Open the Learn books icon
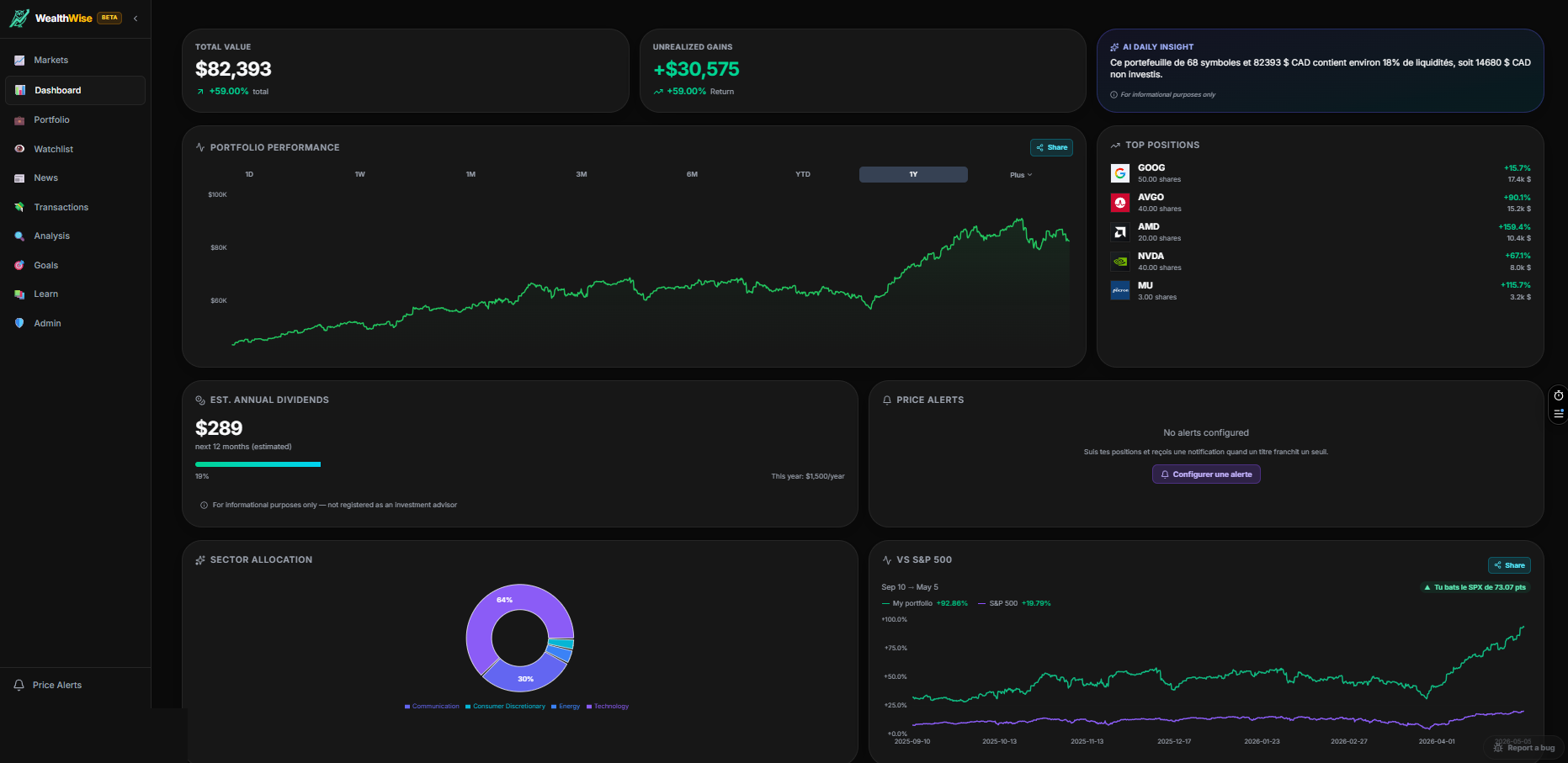 coord(19,294)
